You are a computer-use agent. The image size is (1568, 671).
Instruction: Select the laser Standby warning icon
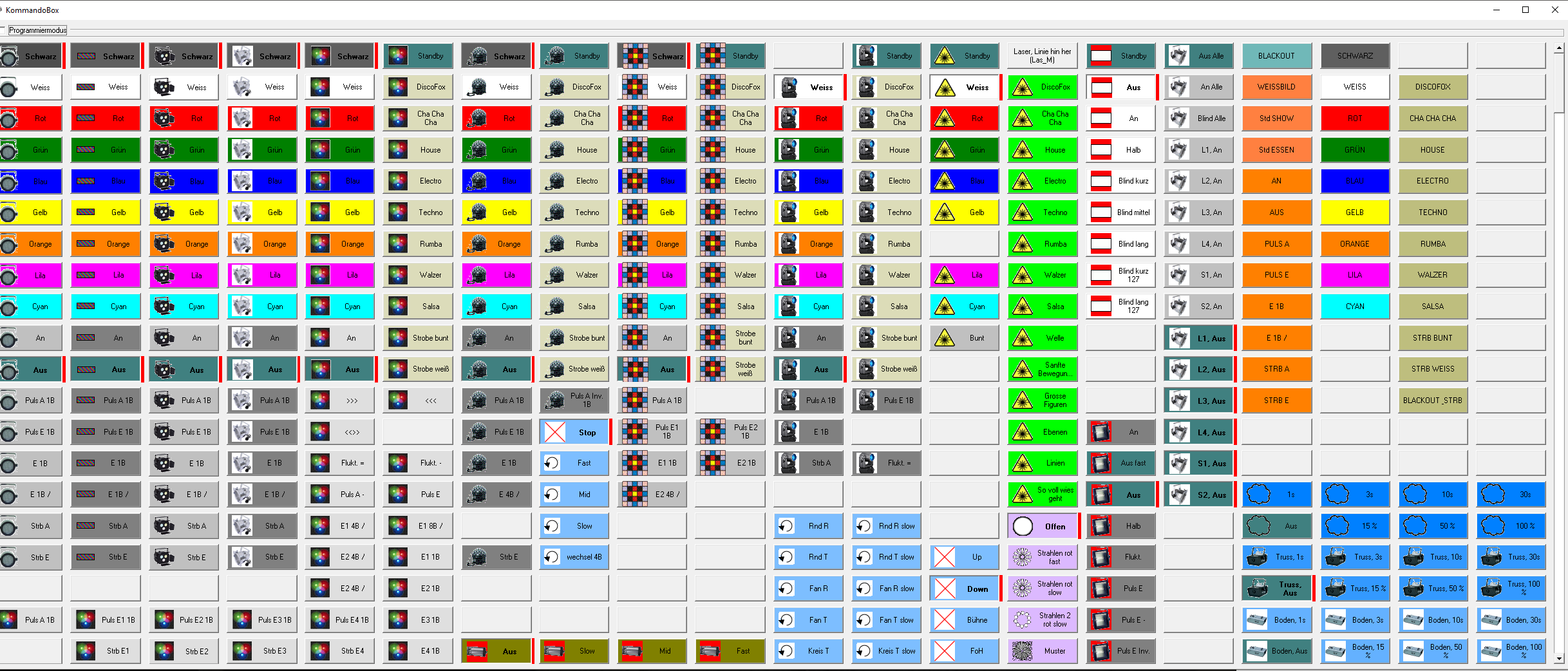[x=964, y=55]
